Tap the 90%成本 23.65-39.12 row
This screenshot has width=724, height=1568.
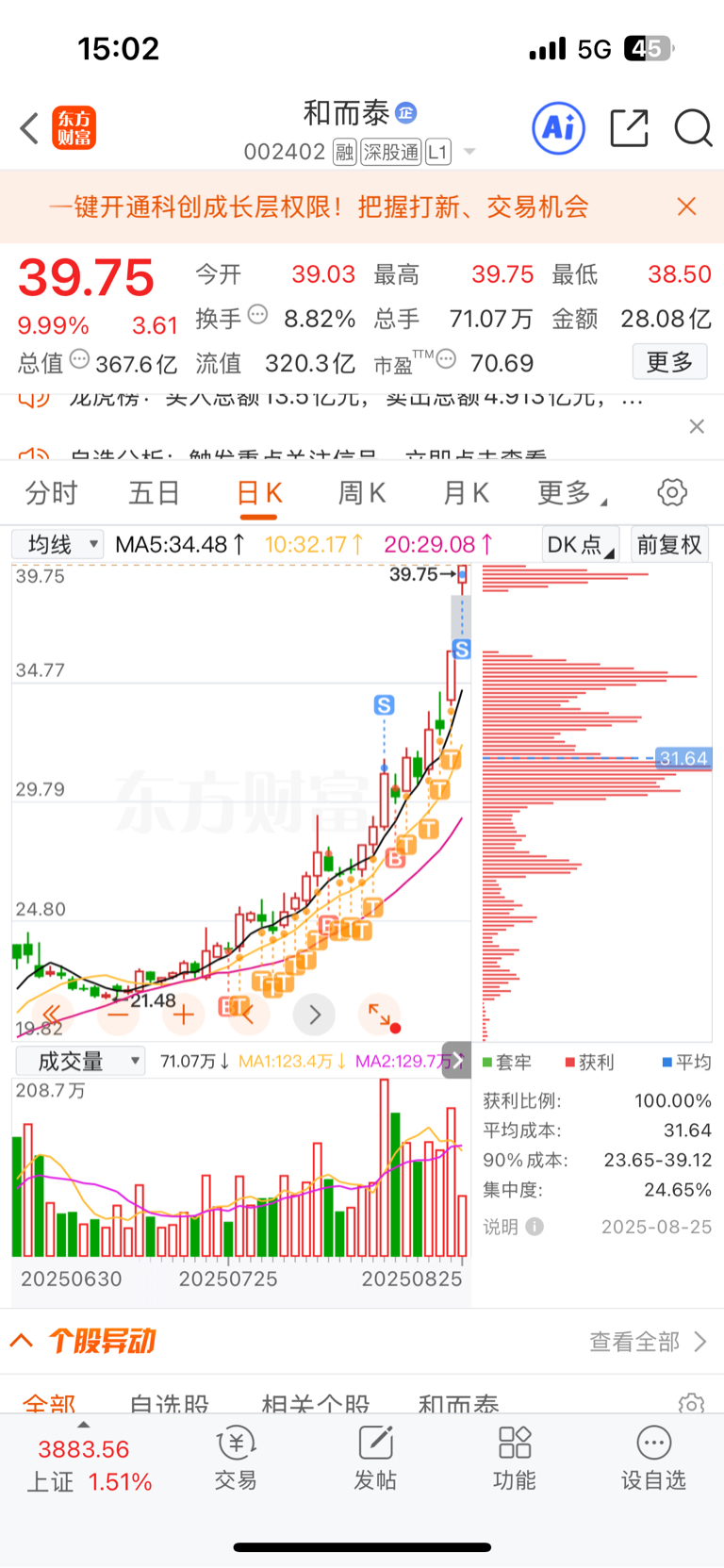pos(597,1160)
